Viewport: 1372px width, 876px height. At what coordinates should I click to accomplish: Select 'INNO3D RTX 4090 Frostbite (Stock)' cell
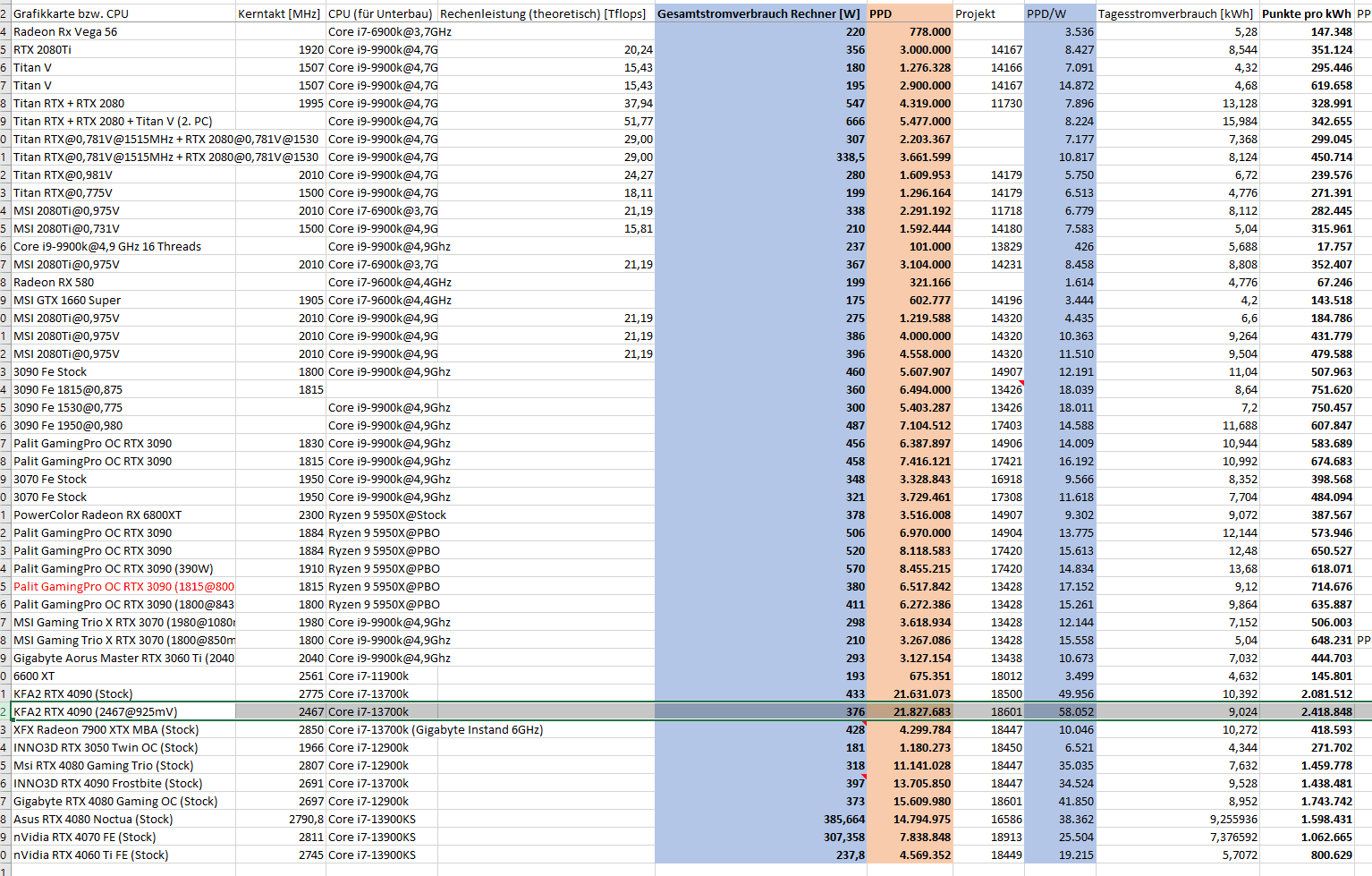[x=123, y=783]
